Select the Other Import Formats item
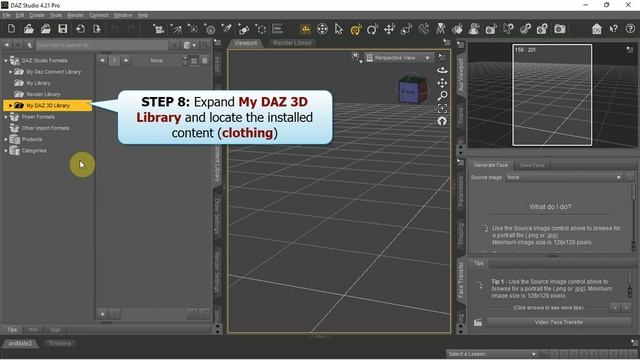The image size is (640, 360). point(45,128)
